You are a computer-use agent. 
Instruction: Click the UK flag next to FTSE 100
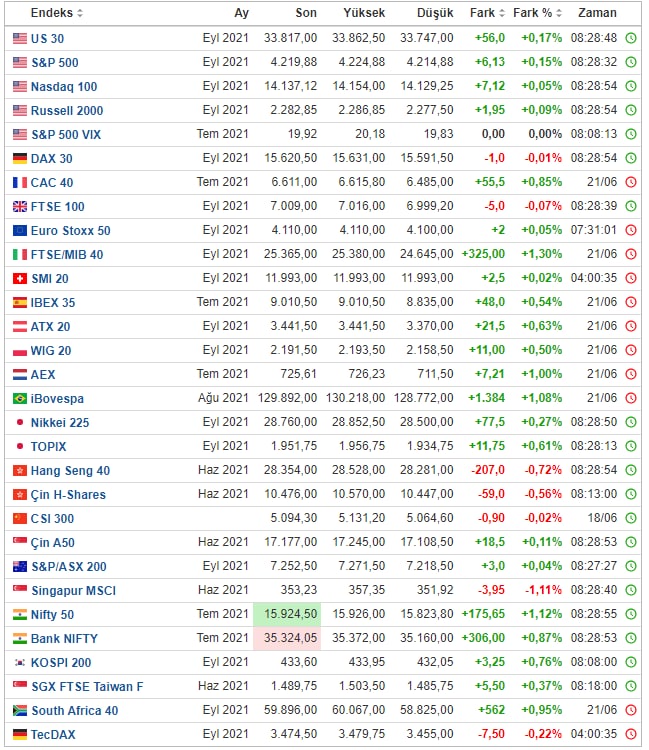point(20,206)
